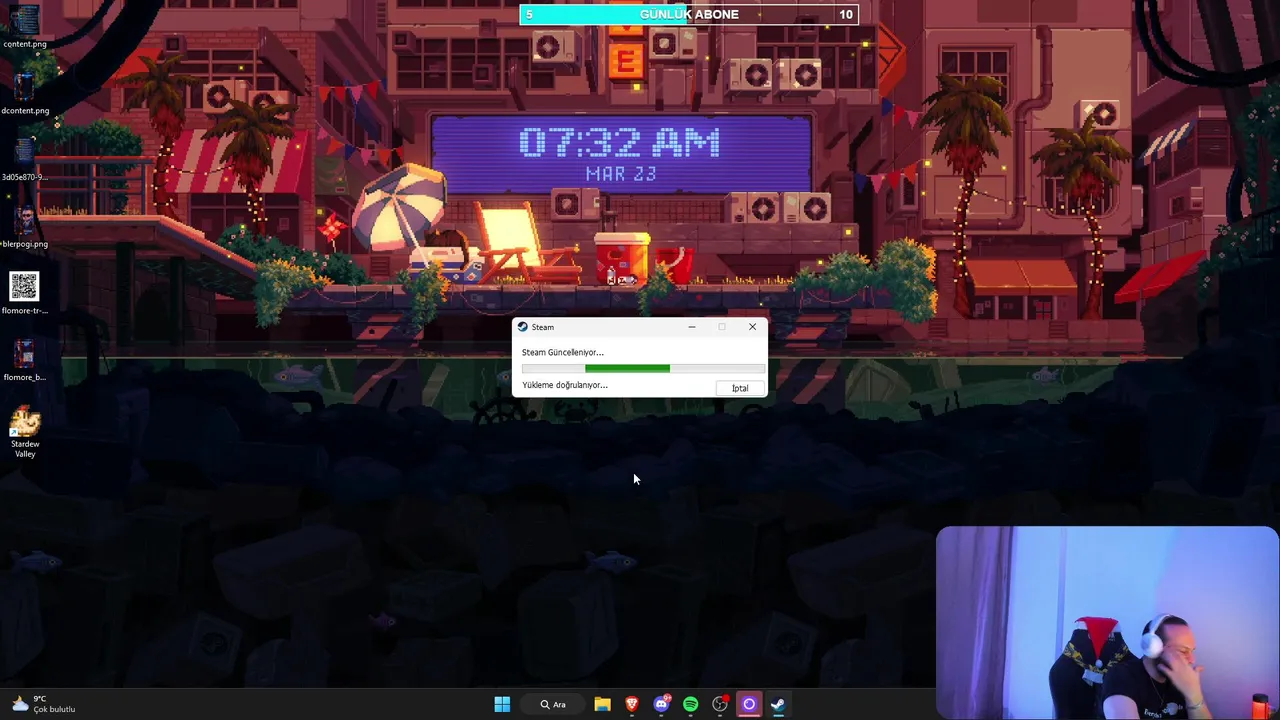
Task: Click the GÜNLÜK ABONE goal bar overlay
Action: [689, 14]
